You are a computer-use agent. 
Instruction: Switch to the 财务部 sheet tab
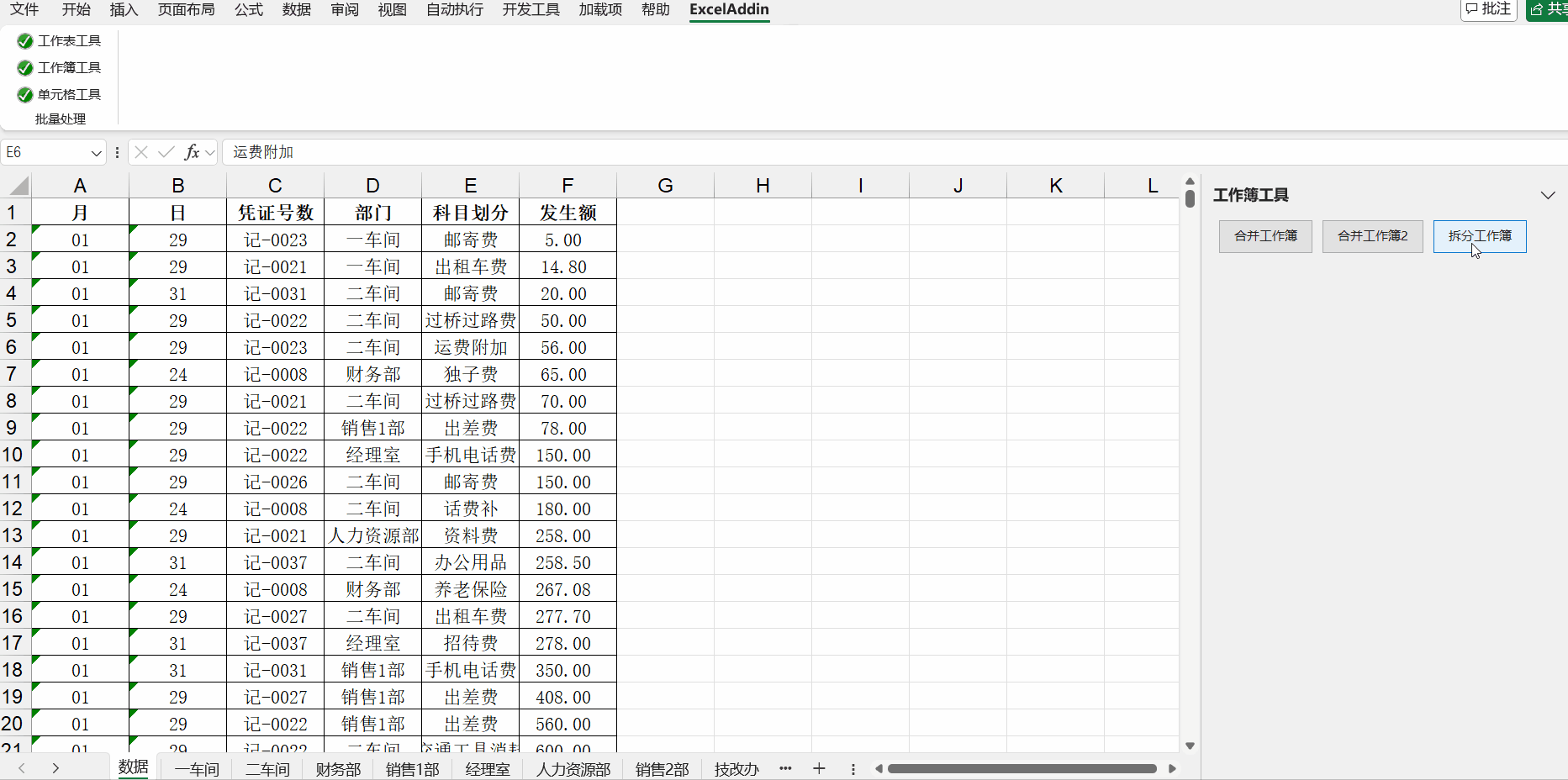pyautogui.click(x=338, y=769)
